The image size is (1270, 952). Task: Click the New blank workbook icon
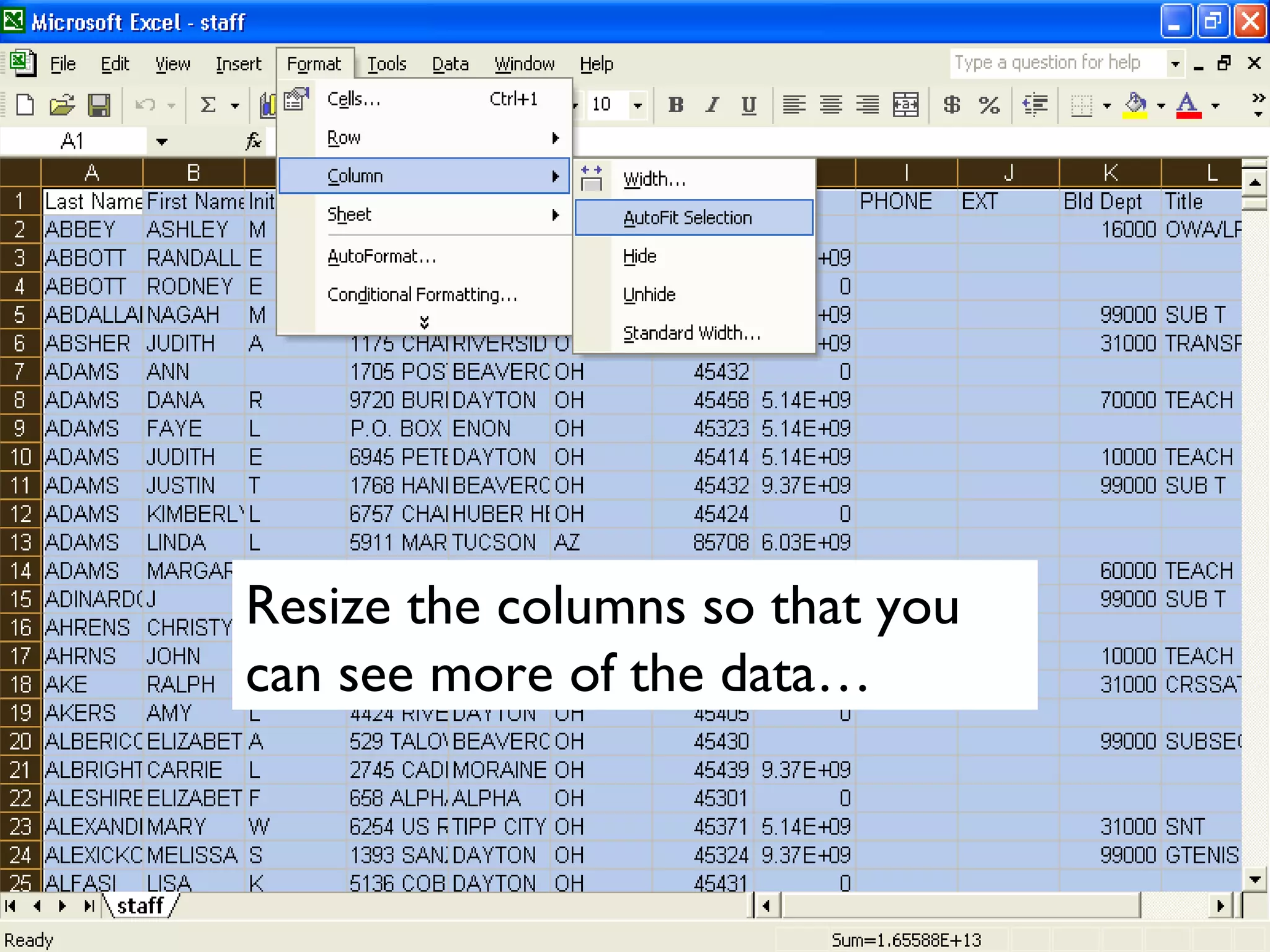[x=25, y=105]
